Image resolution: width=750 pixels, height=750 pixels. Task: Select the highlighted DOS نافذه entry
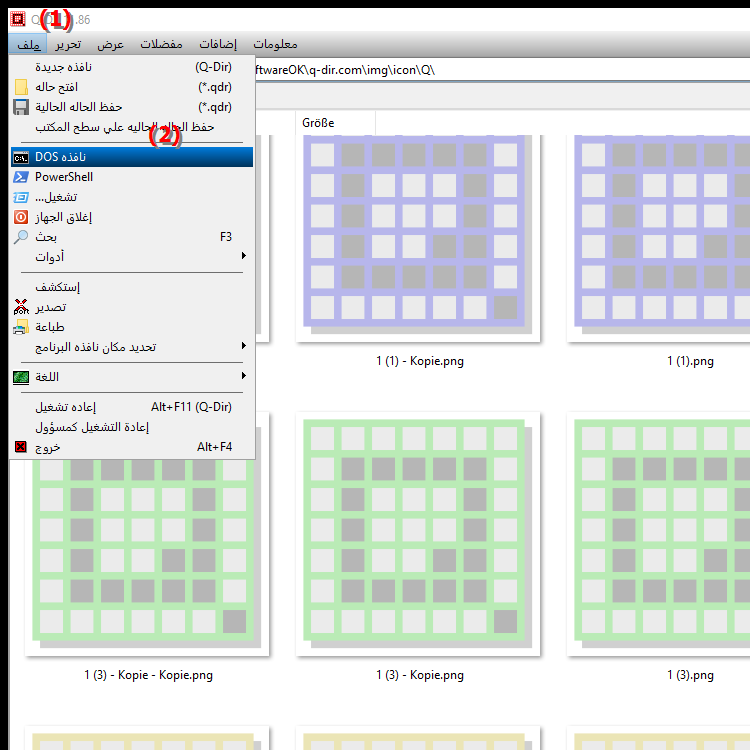click(x=132, y=157)
